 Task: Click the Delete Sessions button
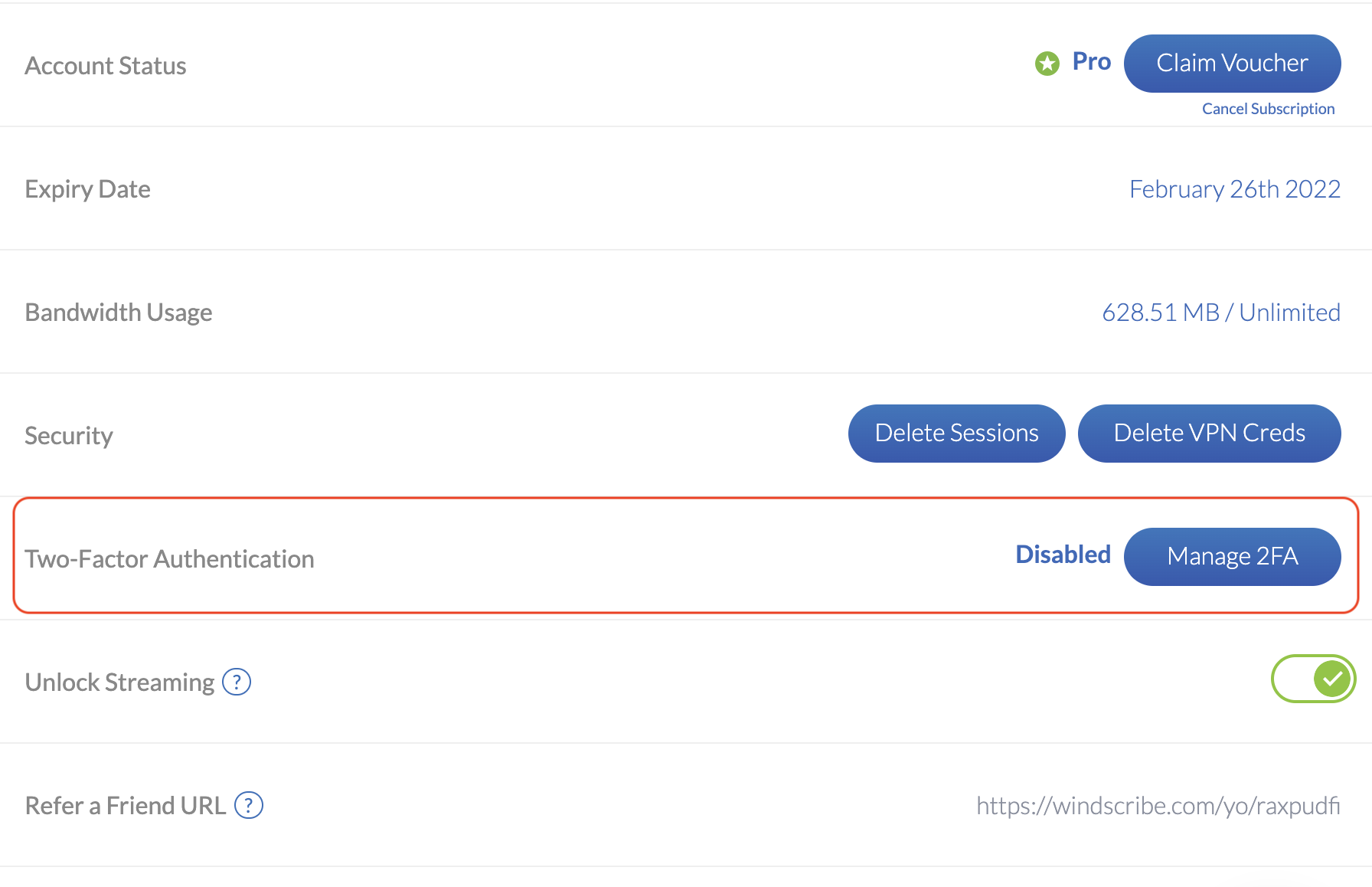coord(957,434)
